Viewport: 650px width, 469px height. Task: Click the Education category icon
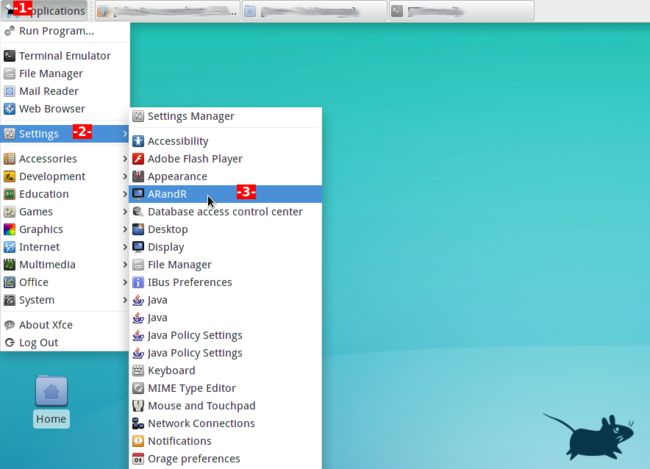click(10, 194)
